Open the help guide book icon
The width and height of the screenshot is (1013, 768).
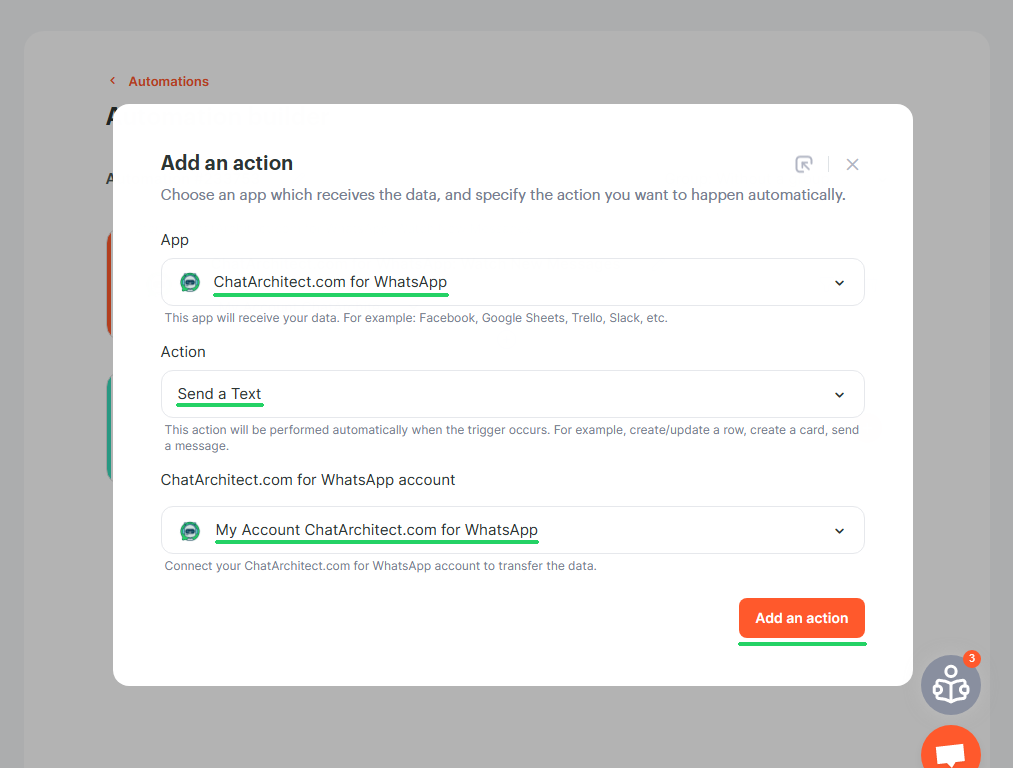click(950, 685)
